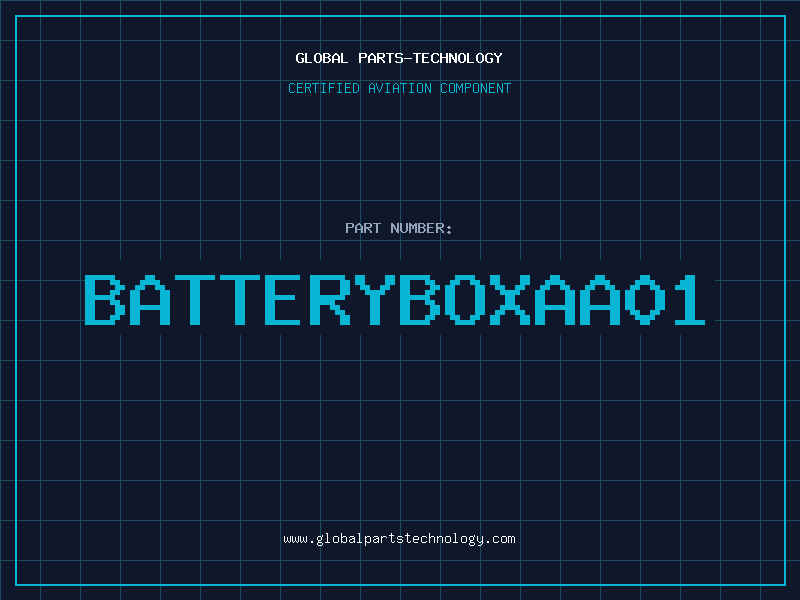The image size is (800, 600).
Task: Click the word GLOBAL in the heading
Action: pos(321,58)
